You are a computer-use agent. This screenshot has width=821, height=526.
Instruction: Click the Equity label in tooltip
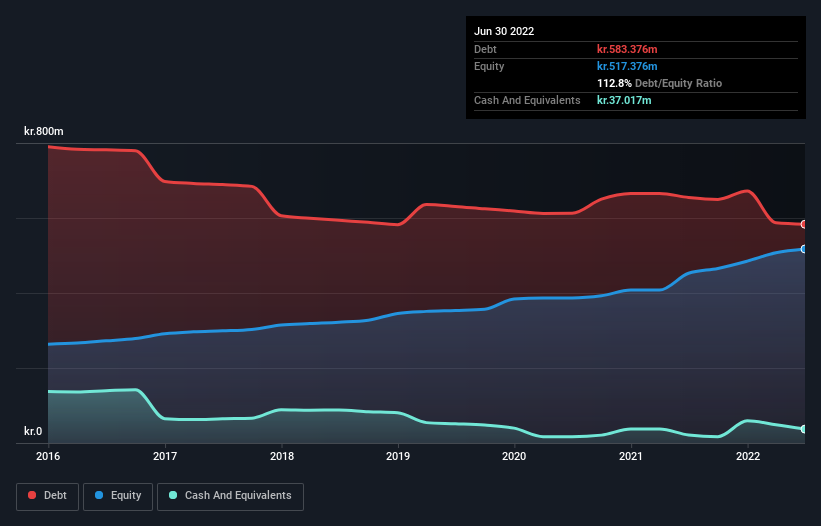[x=489, y=66]
